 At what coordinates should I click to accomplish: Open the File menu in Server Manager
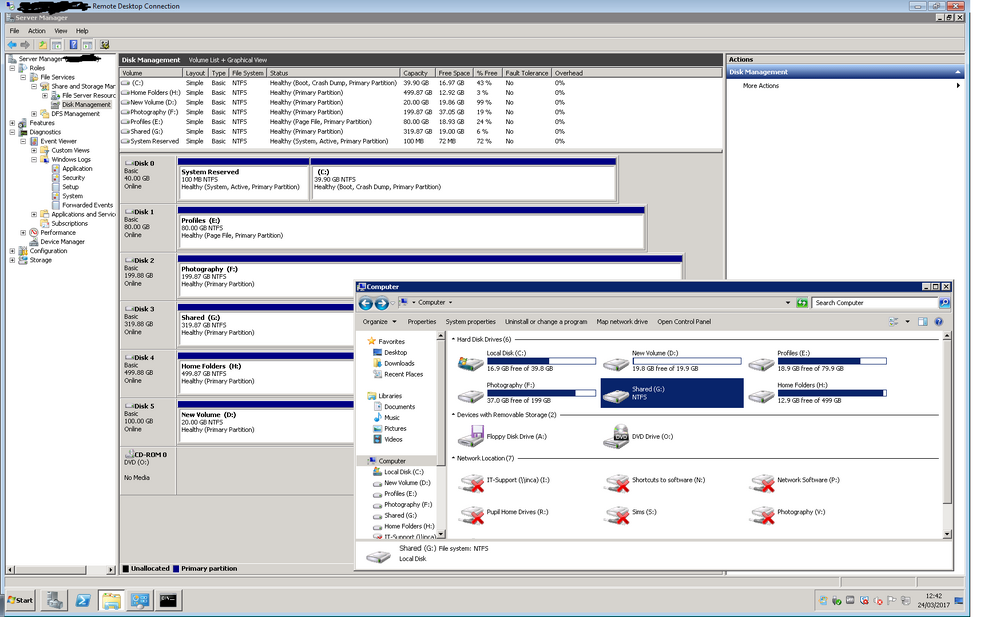(15, 31)
